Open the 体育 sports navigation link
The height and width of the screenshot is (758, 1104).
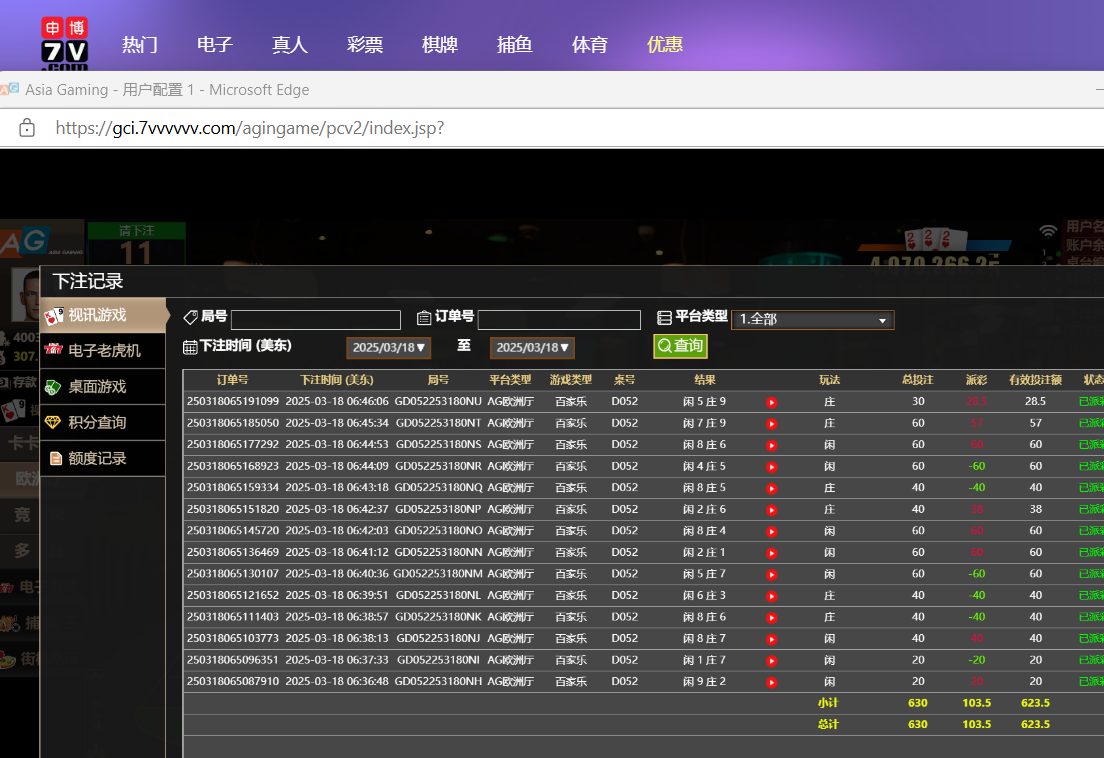pyautogui.click(x=590, y=44)
